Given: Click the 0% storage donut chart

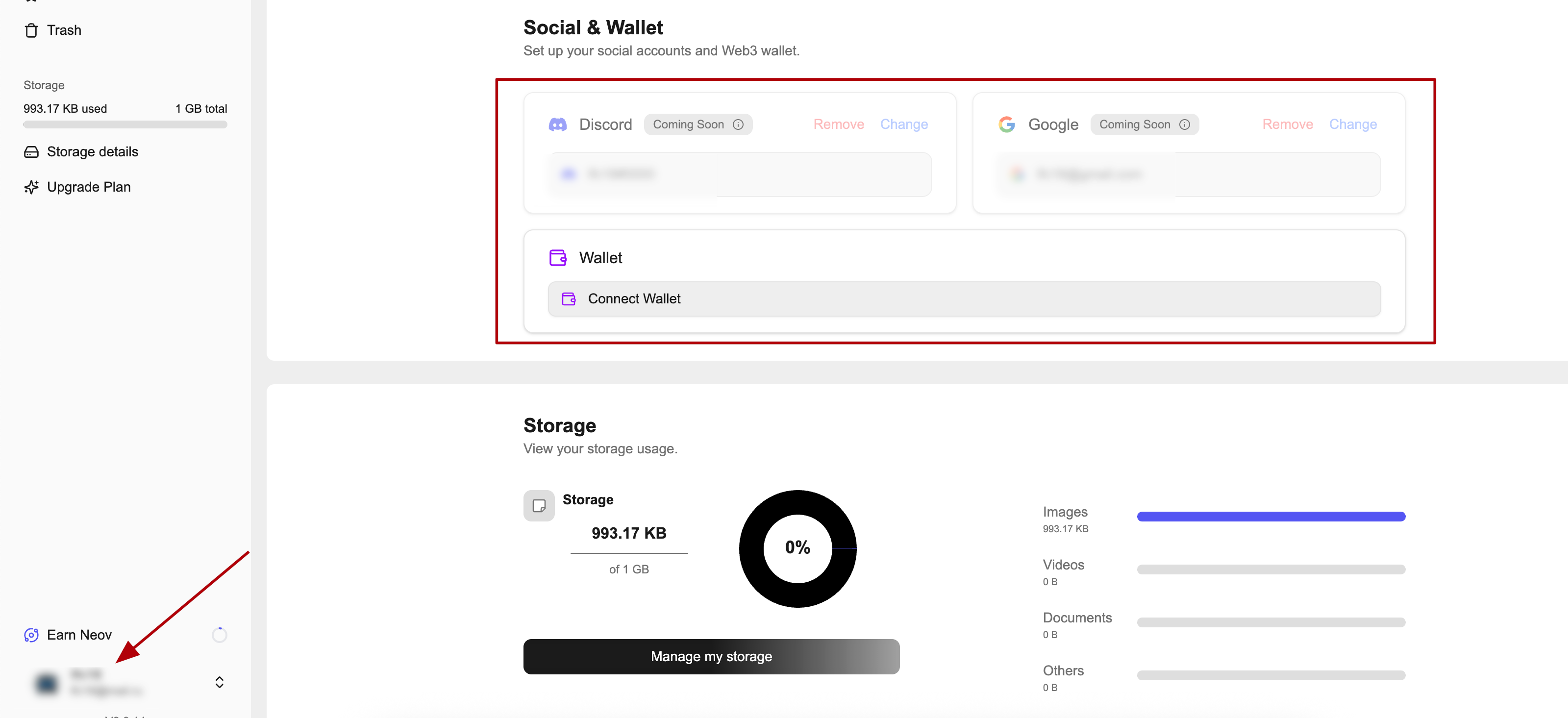Looking at the screenshot, I should [797, 548].
